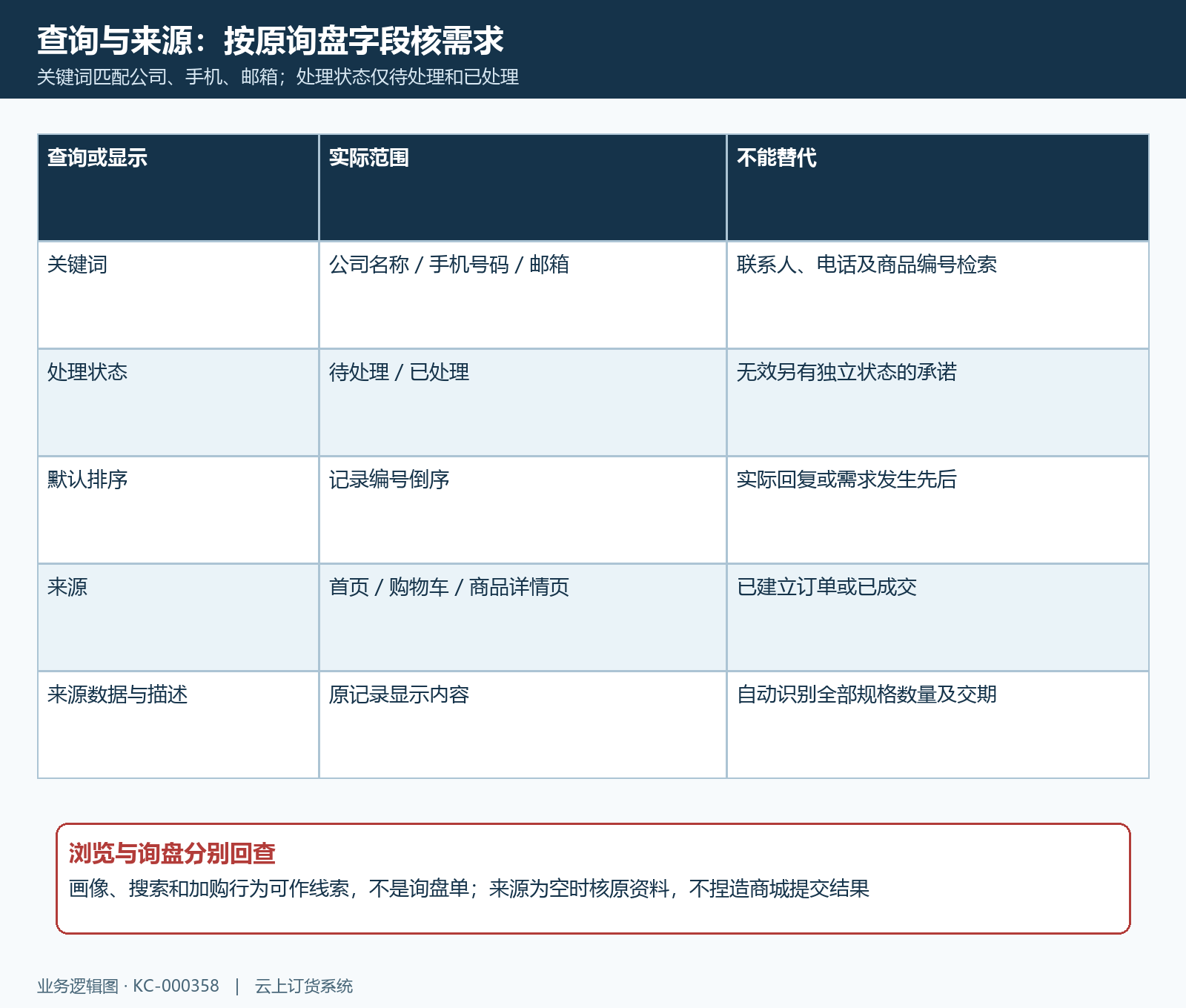
Task: Click the 默认排序 row label cell
Action: coord(178,510)
